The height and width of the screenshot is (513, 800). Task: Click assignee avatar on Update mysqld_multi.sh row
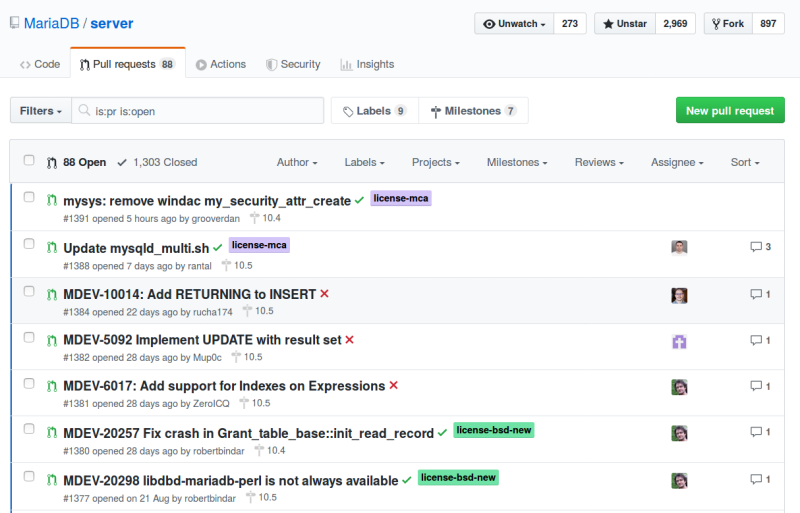tap(679, 248)
